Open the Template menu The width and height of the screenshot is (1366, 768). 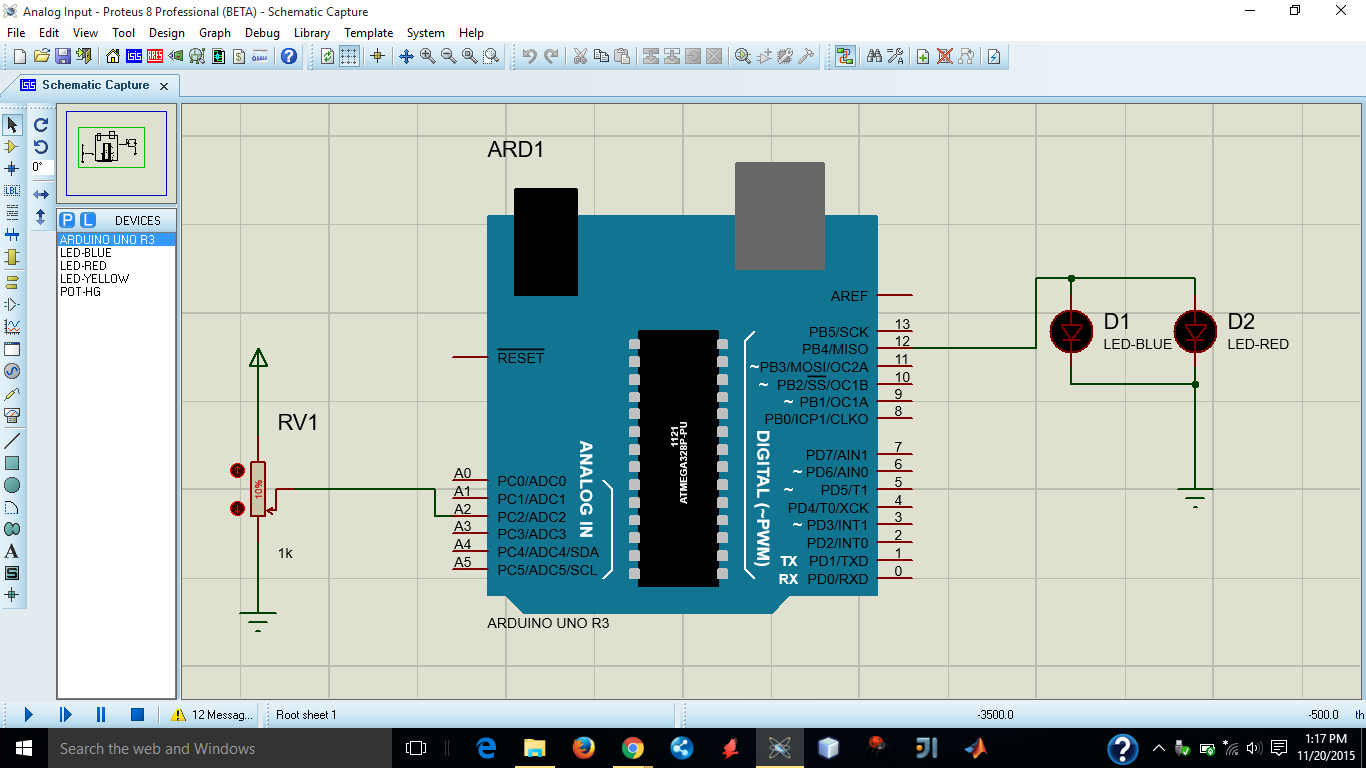369,33
